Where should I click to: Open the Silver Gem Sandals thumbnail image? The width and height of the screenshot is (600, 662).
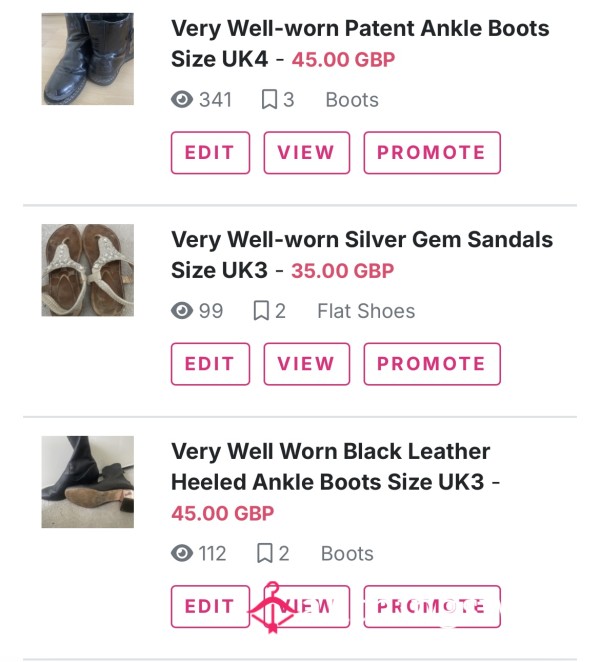(87, 270)
